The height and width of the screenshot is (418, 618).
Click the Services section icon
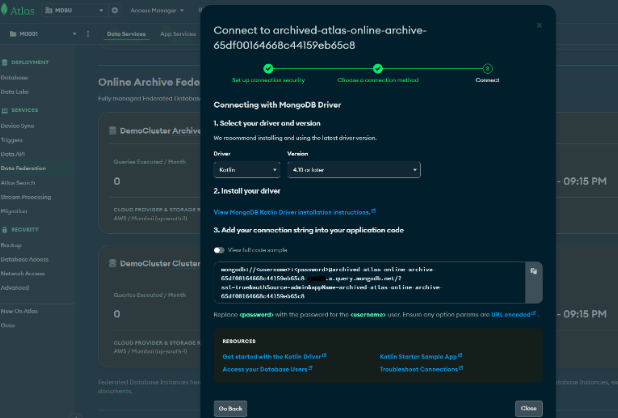pos(5,110)
